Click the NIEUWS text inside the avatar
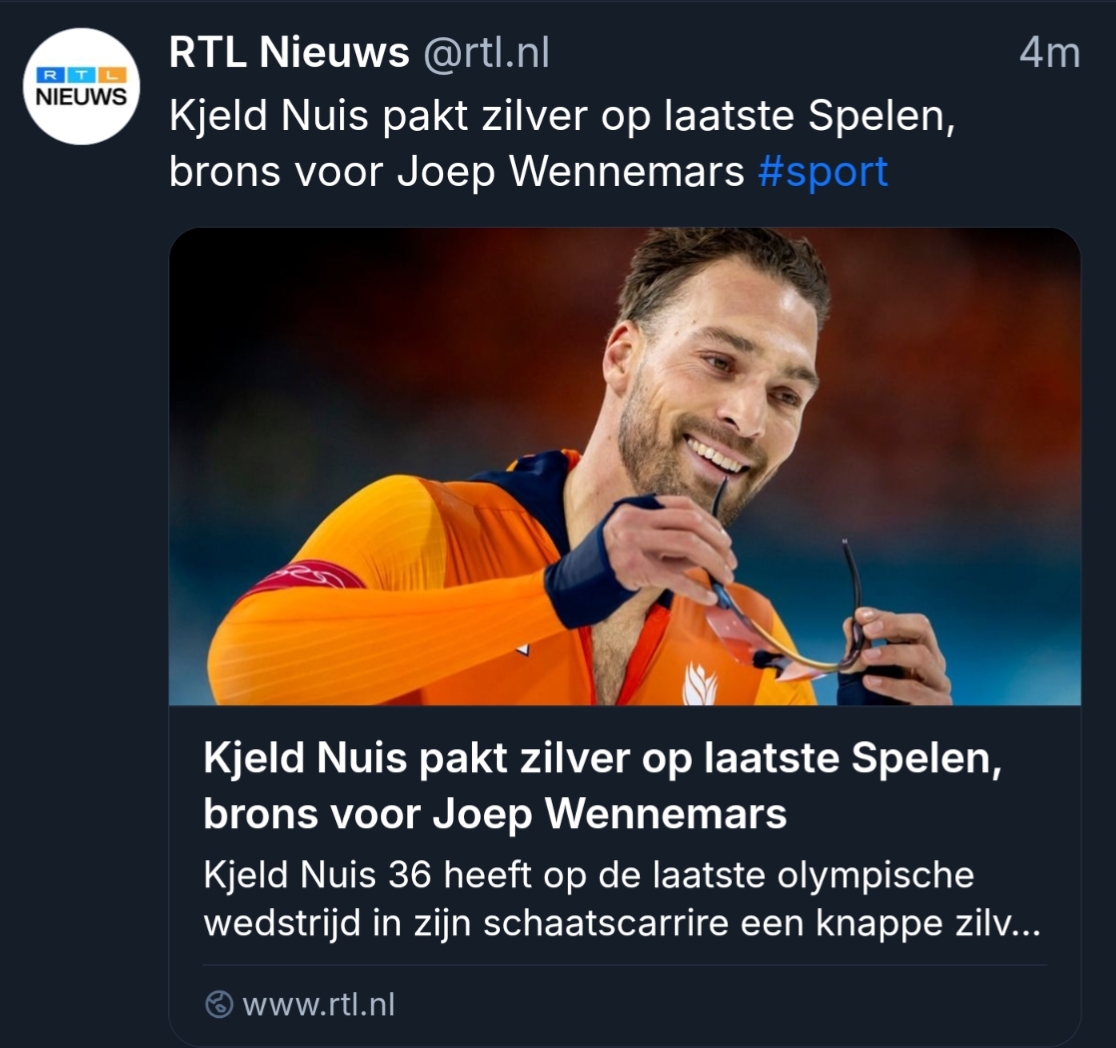1116x1048 pixels. (82, 98)
